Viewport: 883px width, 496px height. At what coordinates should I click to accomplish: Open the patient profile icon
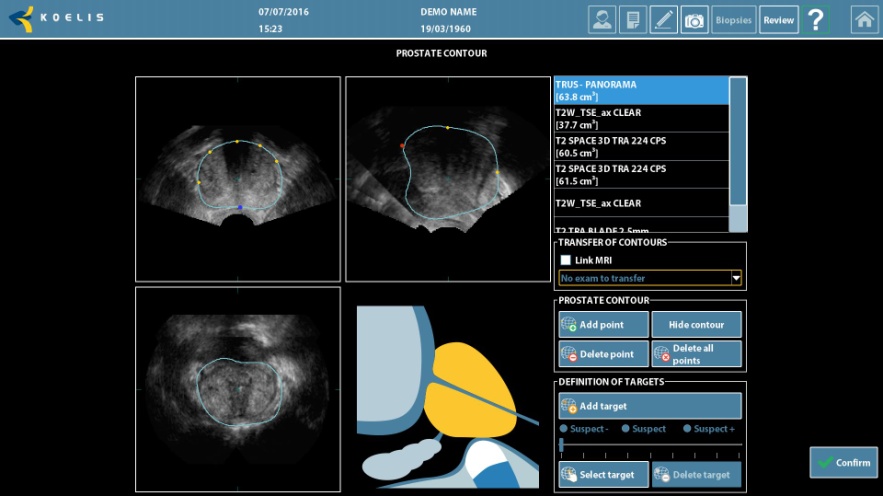[x=602, y=20]
